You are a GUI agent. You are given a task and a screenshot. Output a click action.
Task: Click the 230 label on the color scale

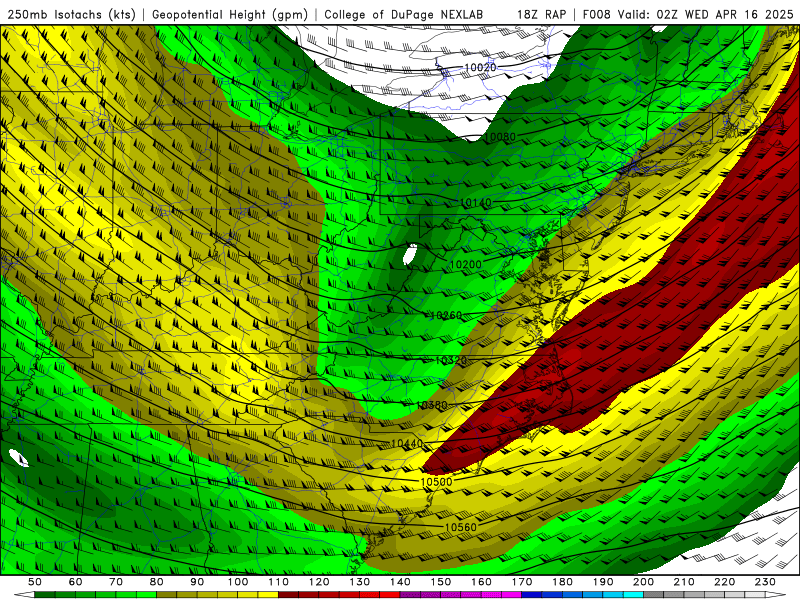click(765, 582)
